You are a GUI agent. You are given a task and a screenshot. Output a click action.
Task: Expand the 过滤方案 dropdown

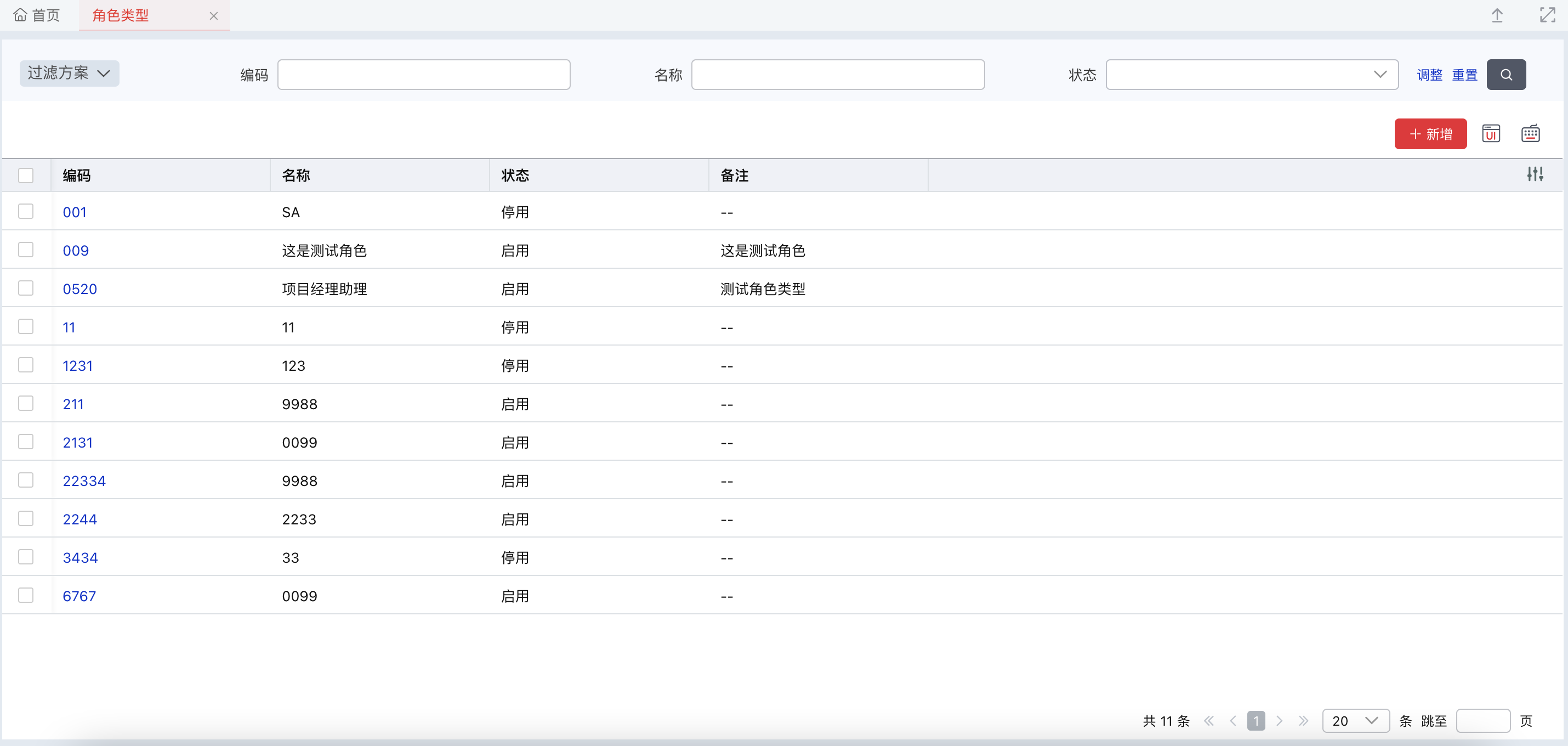coord(70,73)
